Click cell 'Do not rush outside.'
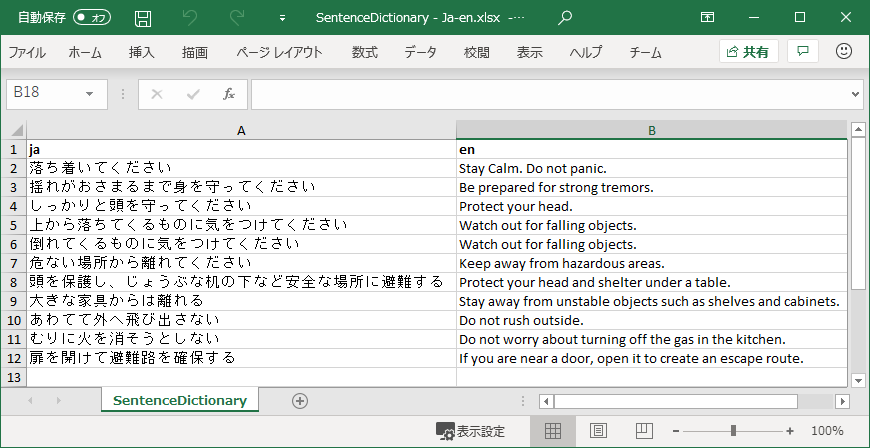870x448 pixels. tap(652, 320)
